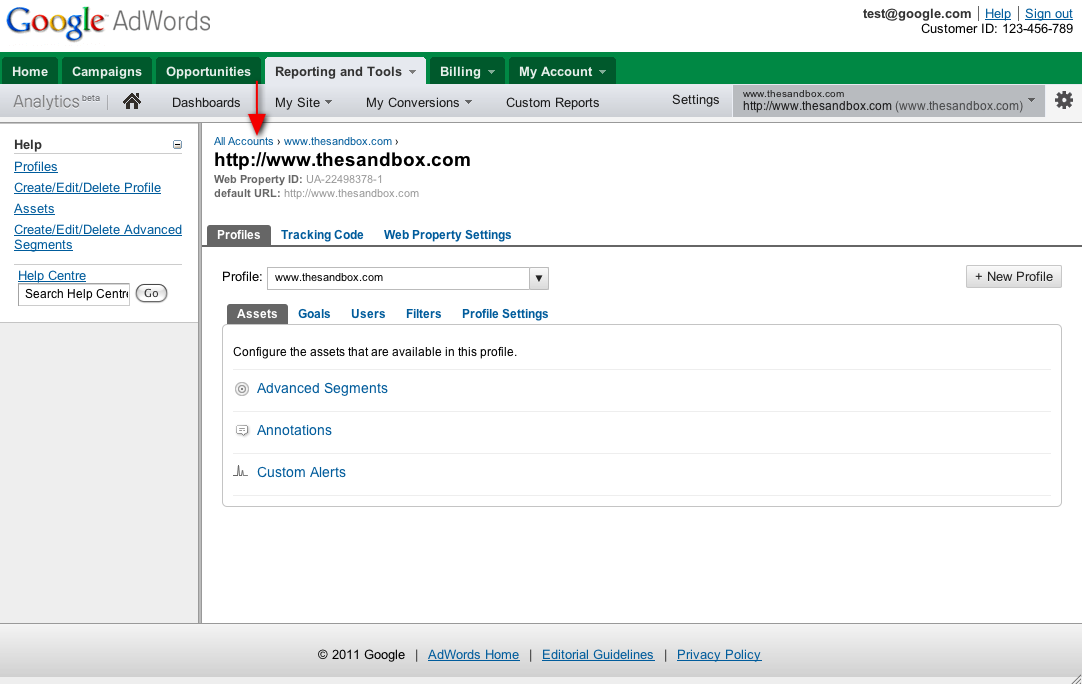Expand the My Site menu

[303, 102]
